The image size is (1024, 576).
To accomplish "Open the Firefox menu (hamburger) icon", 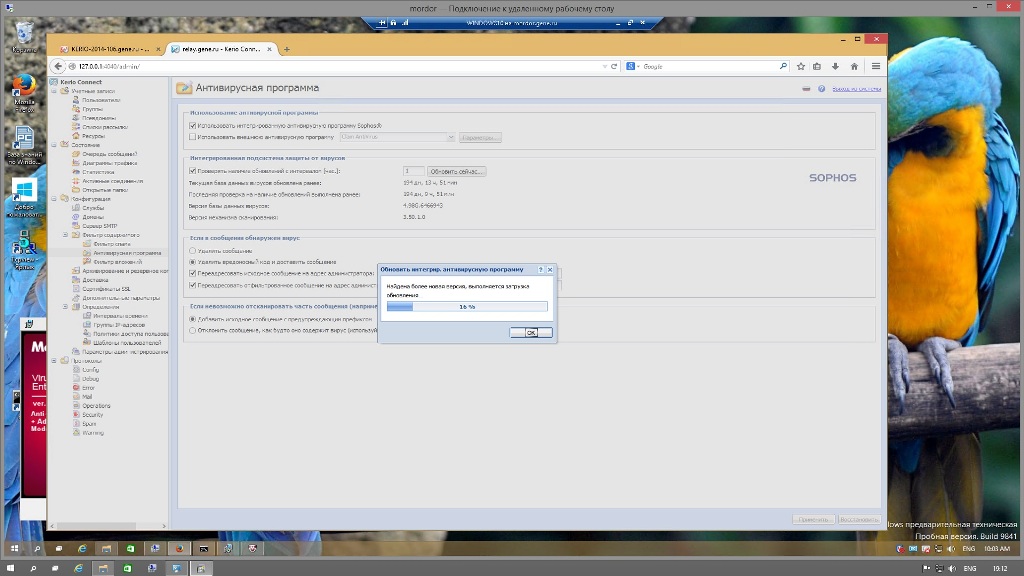I will tap(875, 66).
